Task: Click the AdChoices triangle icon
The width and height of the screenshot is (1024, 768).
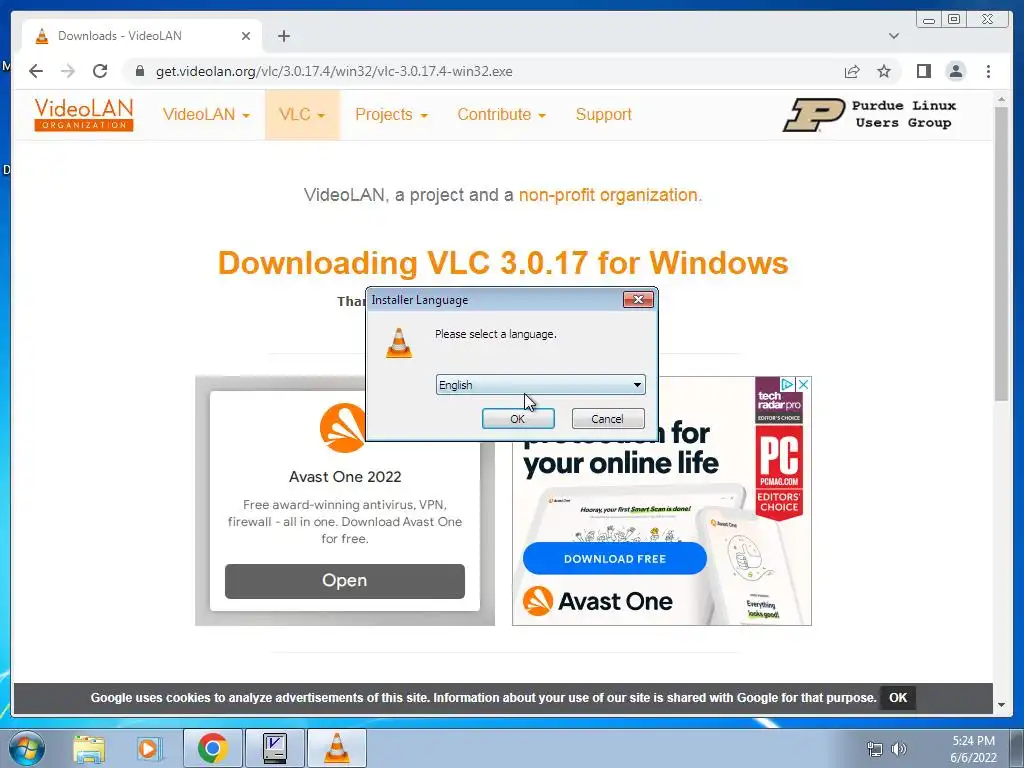Action: pos(788,384)
